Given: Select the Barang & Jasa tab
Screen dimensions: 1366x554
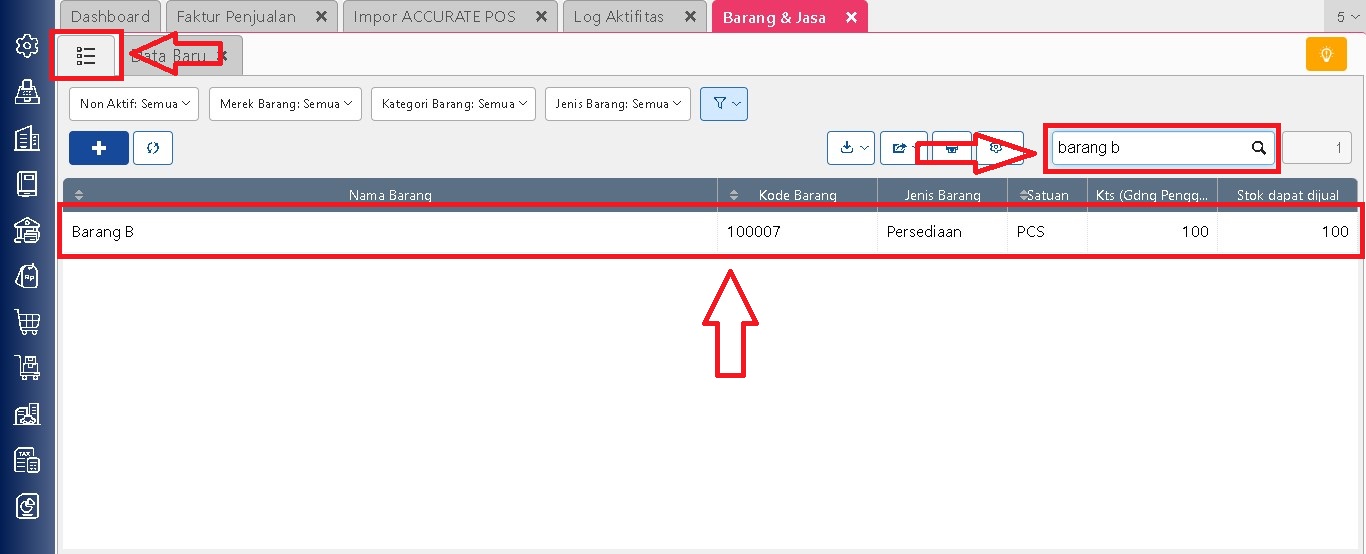Looking at the screenshot, I should 774,17.
